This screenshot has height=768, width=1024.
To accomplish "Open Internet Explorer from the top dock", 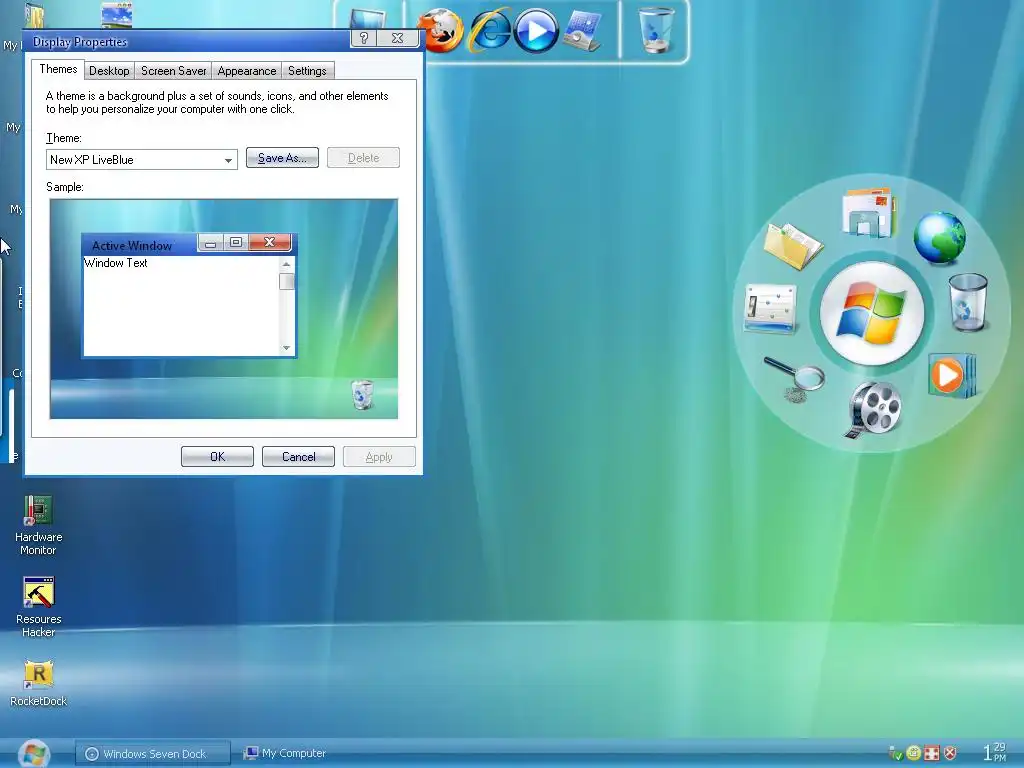I will pos(490,29).
